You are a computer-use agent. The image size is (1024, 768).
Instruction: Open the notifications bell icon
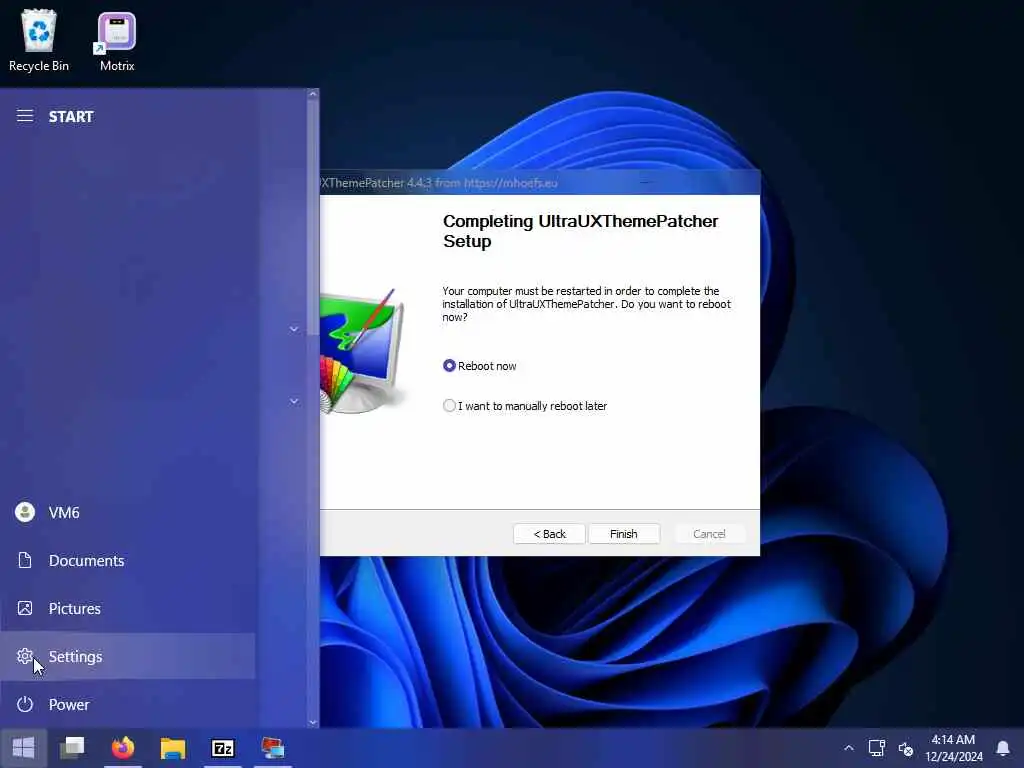tap(1002, 748)
